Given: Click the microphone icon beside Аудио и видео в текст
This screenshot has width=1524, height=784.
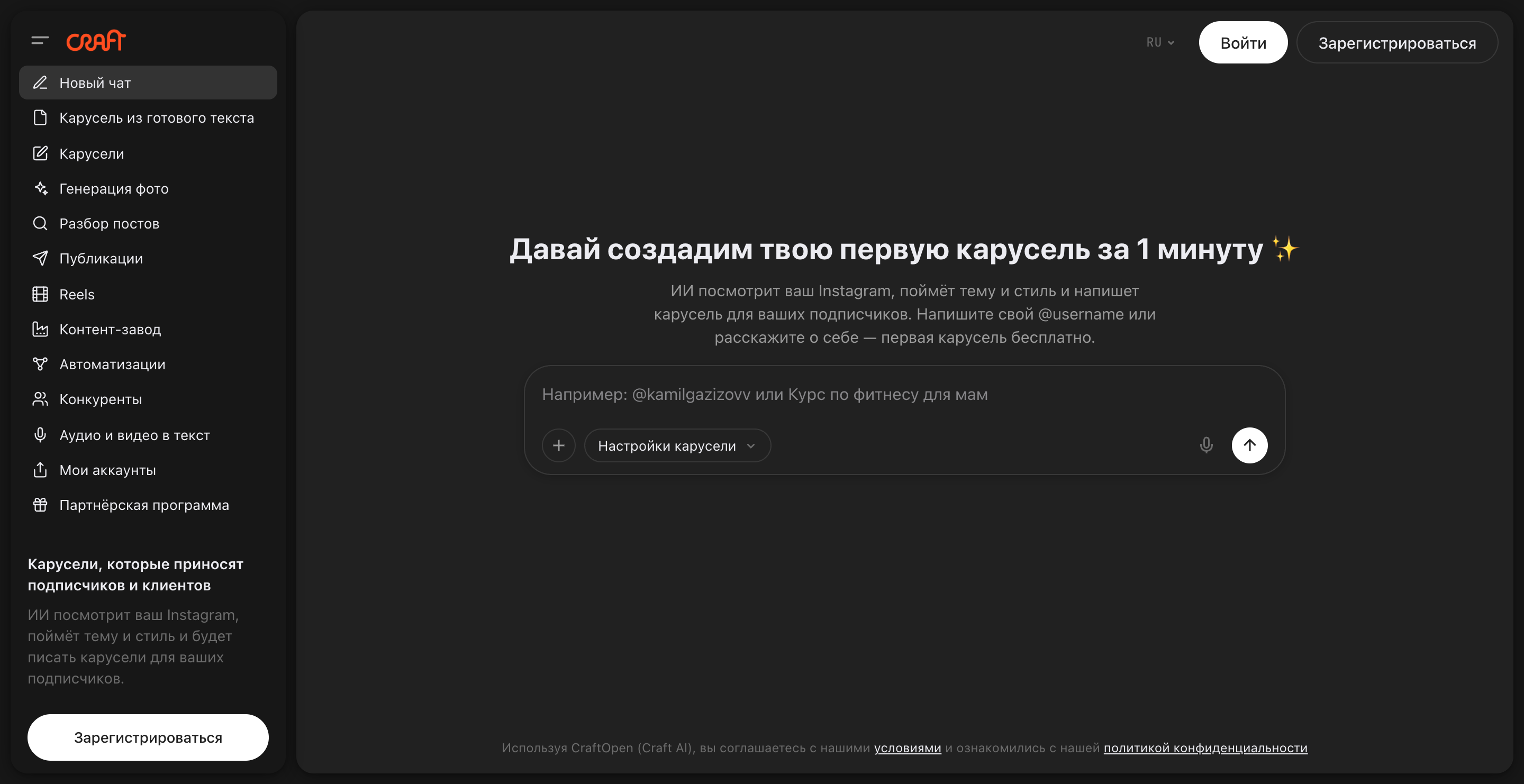Looking at the screenshot, I should (x=40, y=434).
